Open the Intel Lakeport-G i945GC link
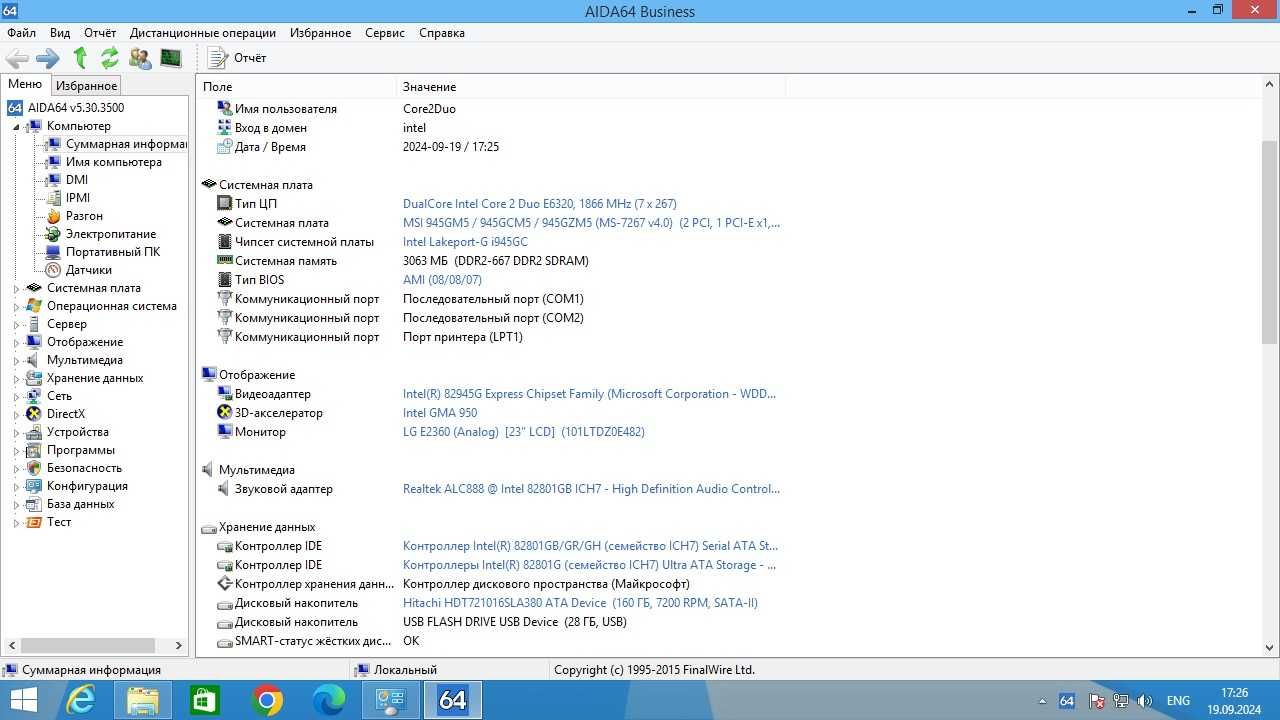This screenshot has height=720, width=1280. point(465,242)
